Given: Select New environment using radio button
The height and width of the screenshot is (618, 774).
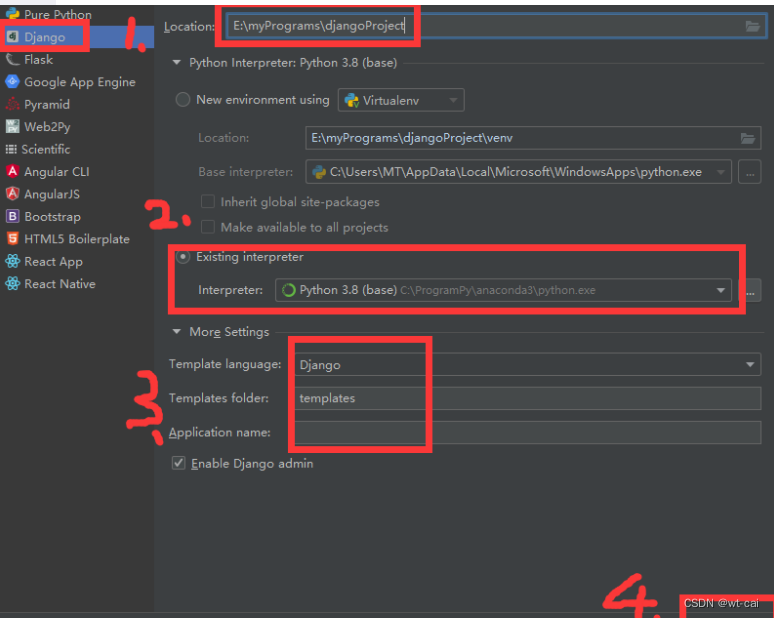Looking at the screenshot, I should 183,100.
